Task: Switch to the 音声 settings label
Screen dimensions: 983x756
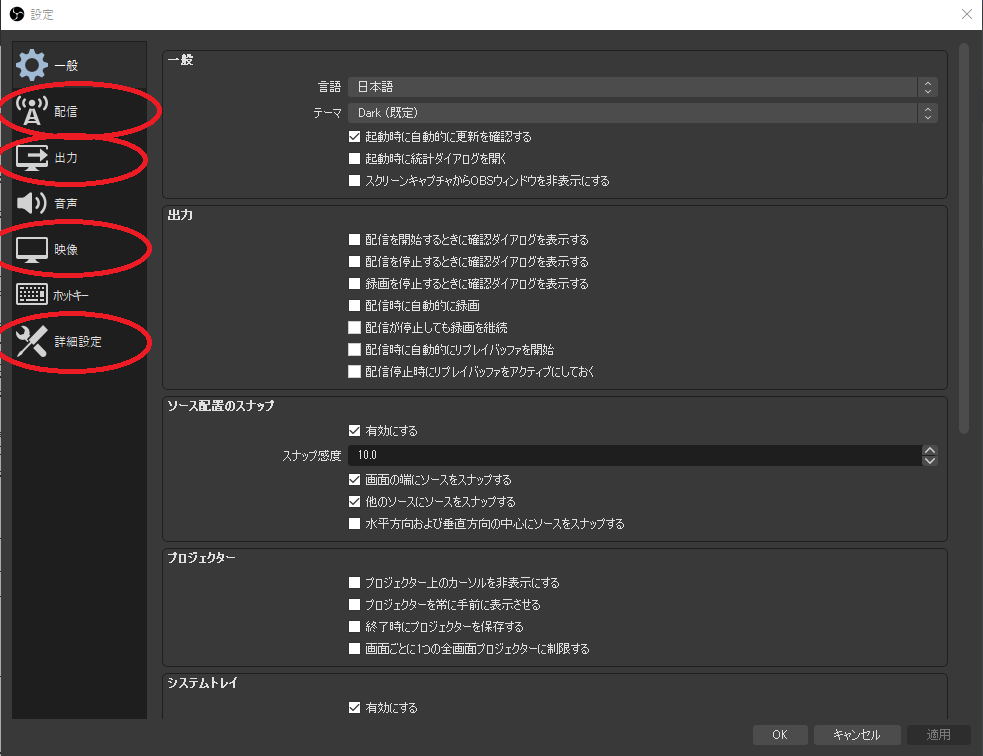Action: 66,203
